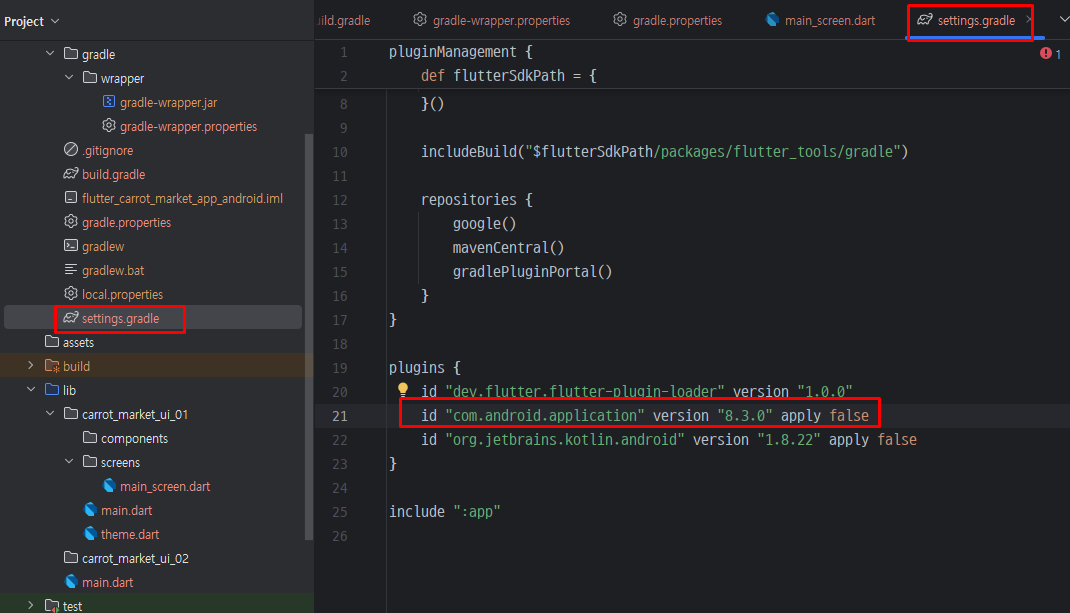Click the "1.8.22" Kotlin version string
The image size is (1070, 613).
tap(789, 440)
